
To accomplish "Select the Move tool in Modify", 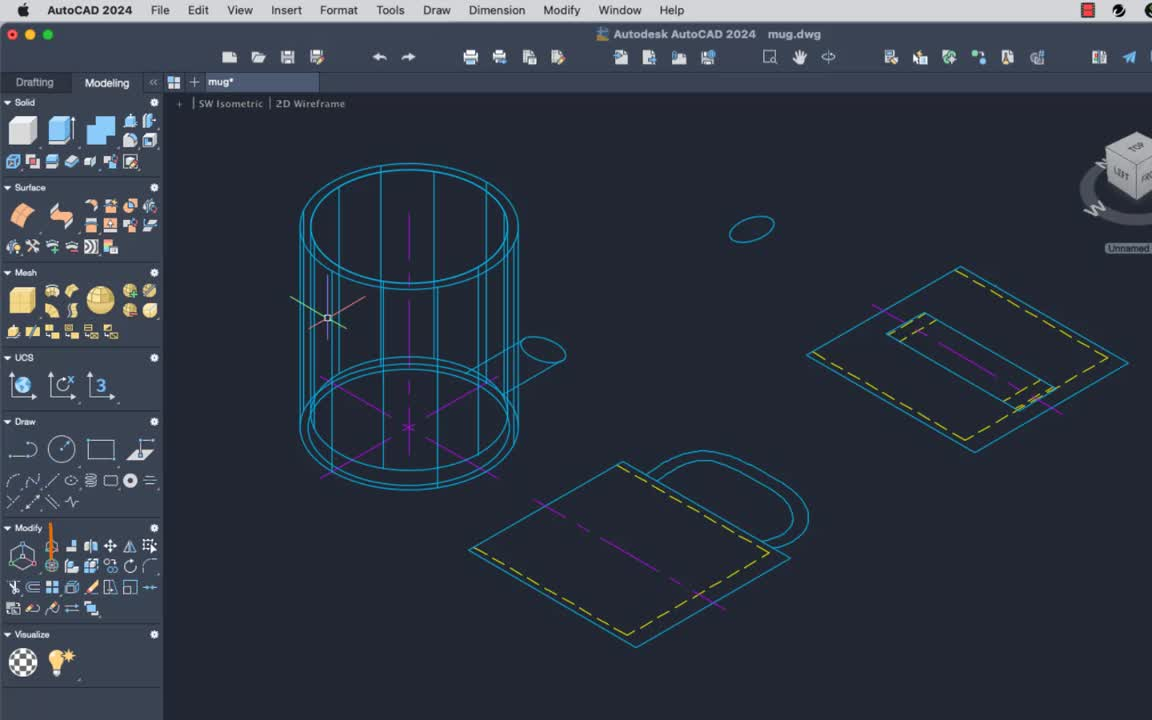I will click(x=110, y=546).
